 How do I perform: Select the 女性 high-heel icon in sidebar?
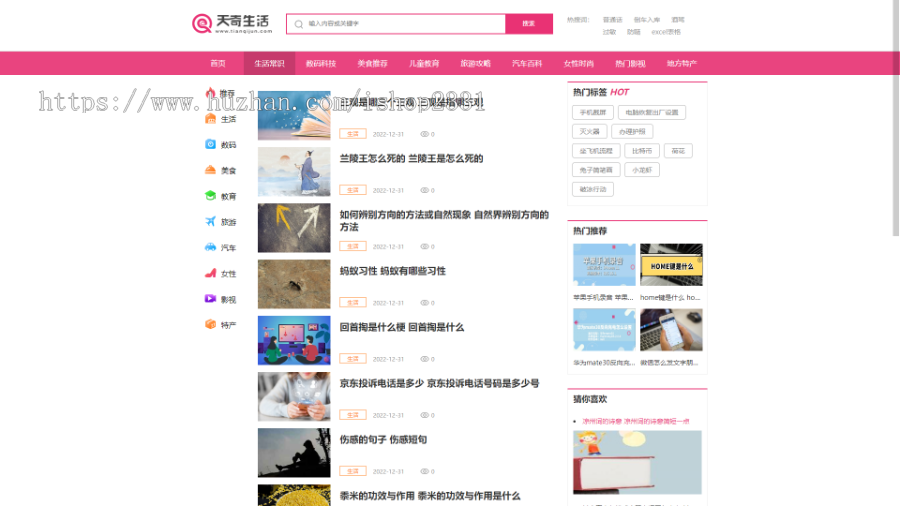(210, 273)
